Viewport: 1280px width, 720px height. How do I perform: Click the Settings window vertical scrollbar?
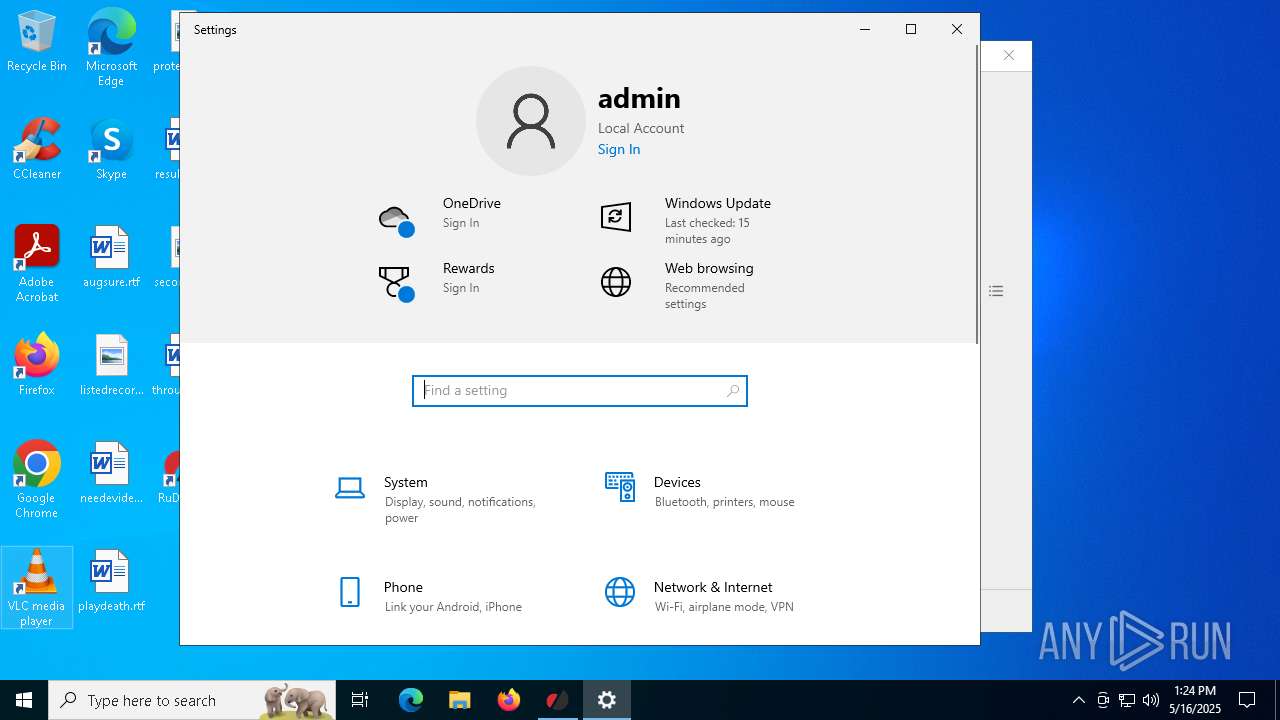[x=977, y=195]
